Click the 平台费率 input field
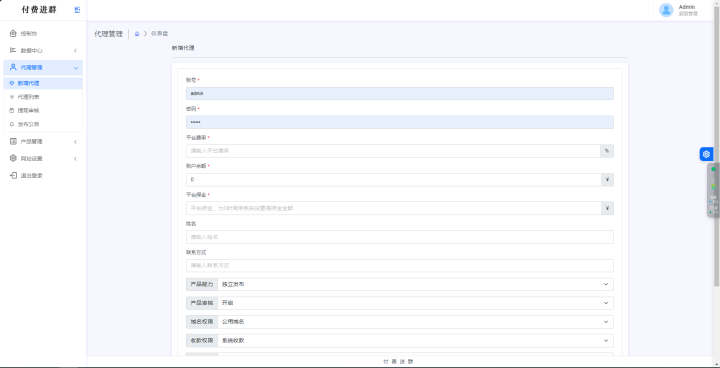Viewport: 720px width, 368px height. [393, 151]
